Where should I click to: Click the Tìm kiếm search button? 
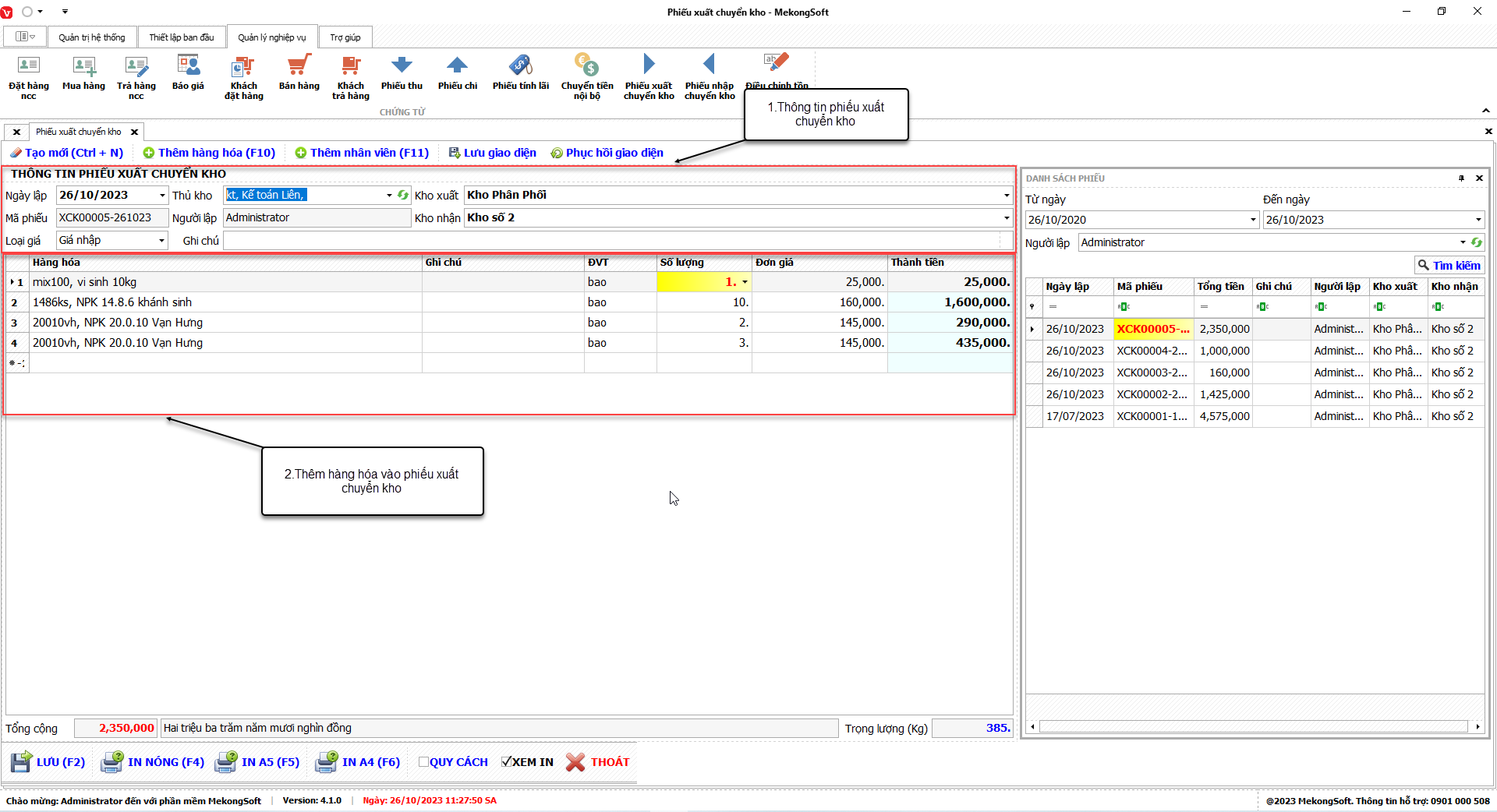pyautogui.click(x=1449, y=266)
